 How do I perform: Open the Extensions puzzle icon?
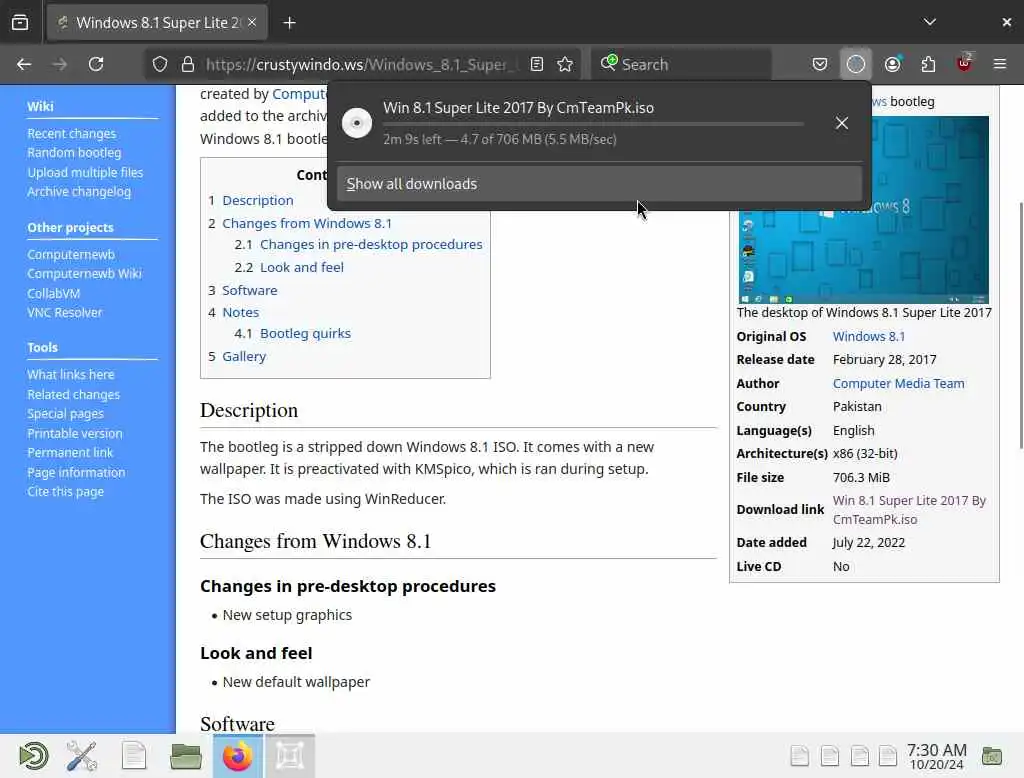coord(928,64)
